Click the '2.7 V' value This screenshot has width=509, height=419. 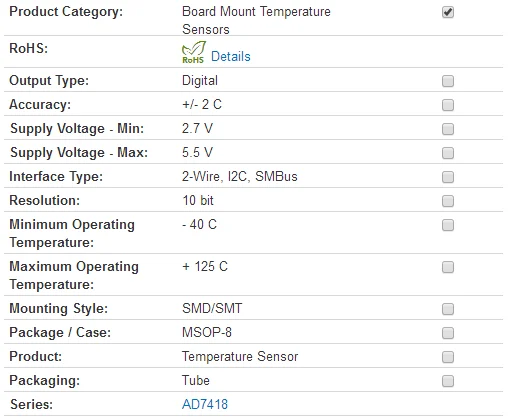[197, 129]
